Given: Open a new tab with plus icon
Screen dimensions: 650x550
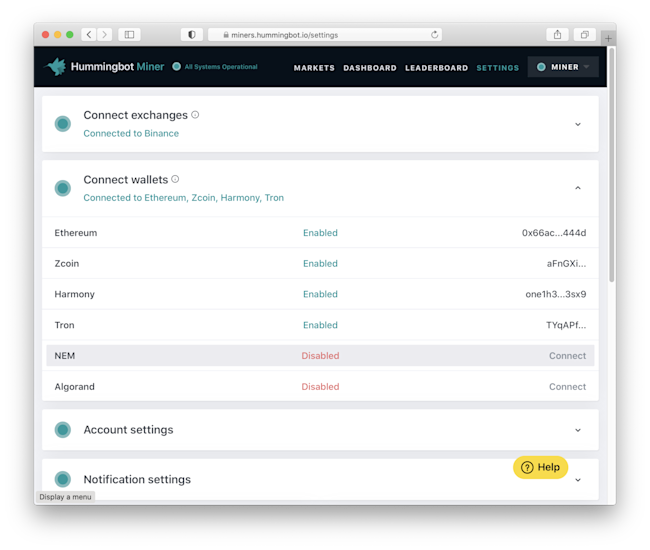Looking at the screenshot, I should point(608,39).
